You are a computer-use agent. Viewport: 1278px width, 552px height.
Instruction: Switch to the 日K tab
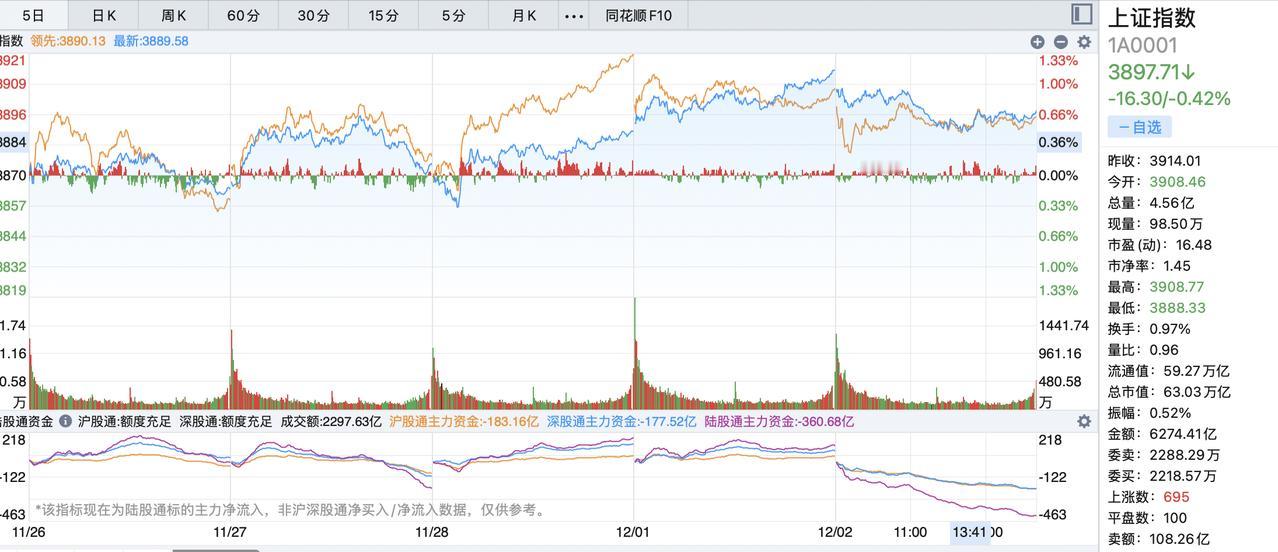(104, 15)
